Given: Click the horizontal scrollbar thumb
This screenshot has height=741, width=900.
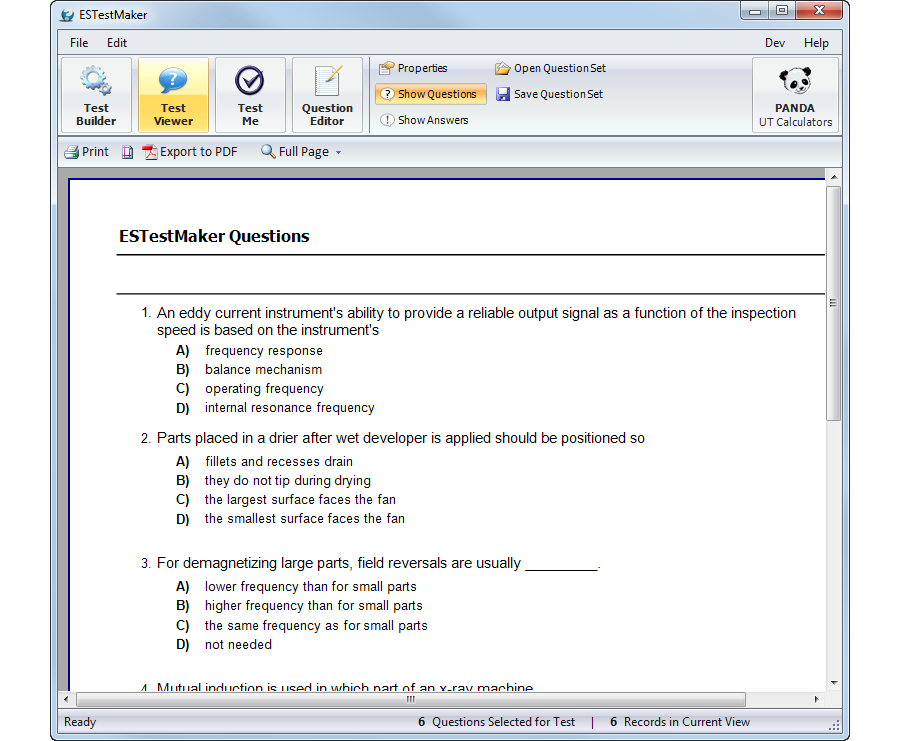Looking at the screenshot, I should pos(411,699).
